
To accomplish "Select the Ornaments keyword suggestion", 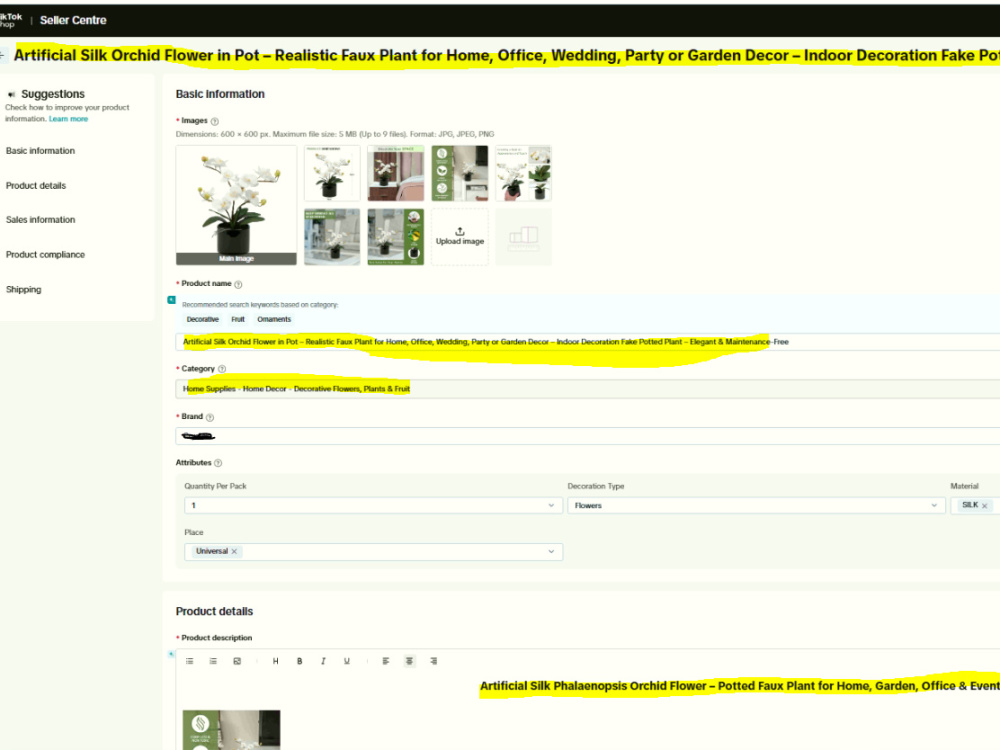I will [x=274, y=320].
